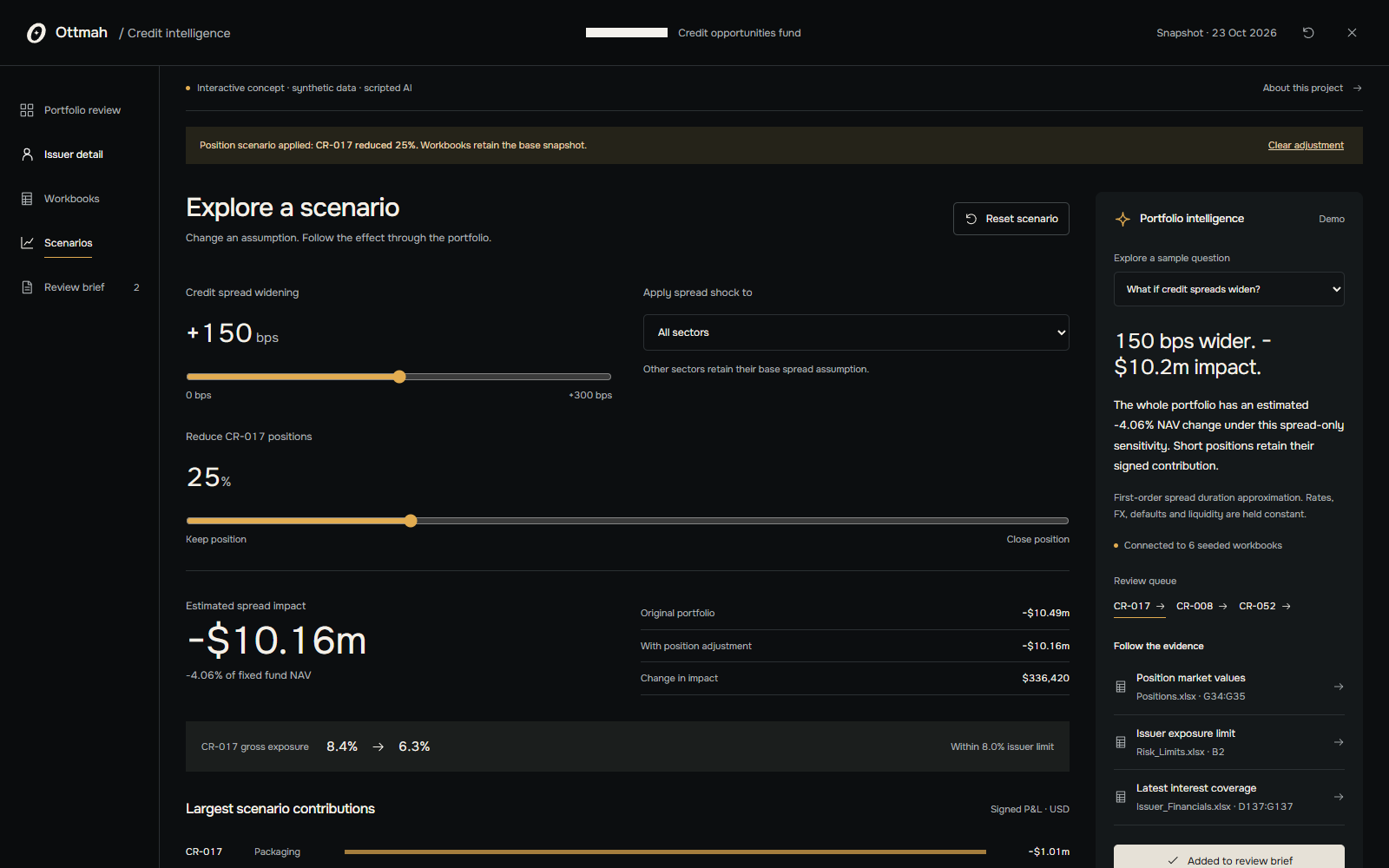Open Issuer detail section
1389x868 pixels.
click(x=74, y=155)
